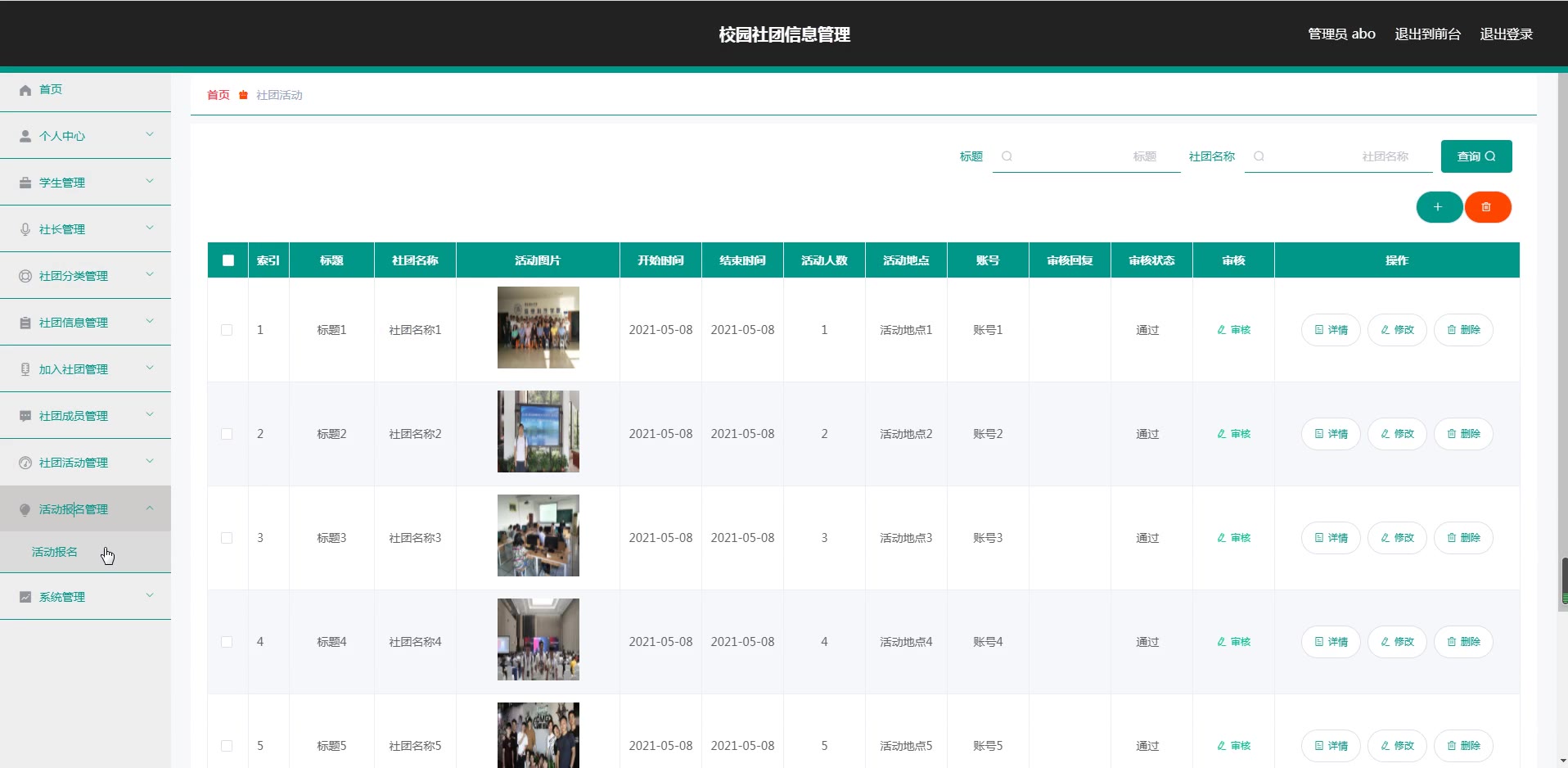The height and width of the screenshot is (768, 1568).
Task: Toggle the select-all checkbox in the table header
Action: coord(228,260)
